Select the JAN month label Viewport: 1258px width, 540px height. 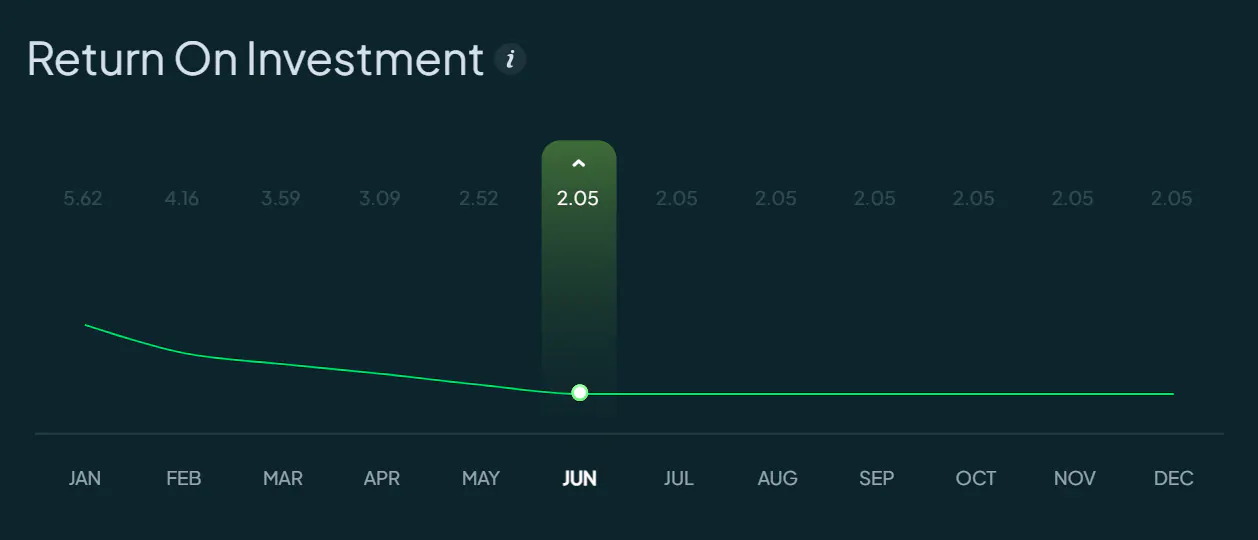pyautogui.click(x=85, y=478)
